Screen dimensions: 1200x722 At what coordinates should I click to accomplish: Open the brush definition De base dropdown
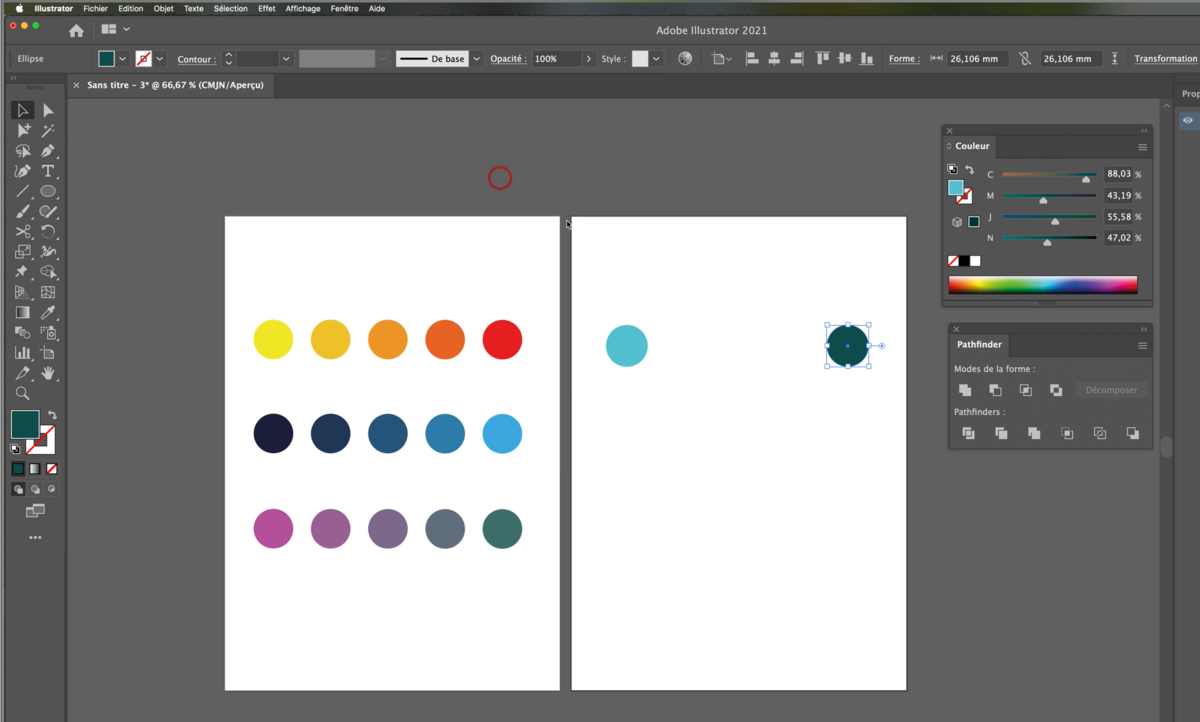[x=476, y=59]
